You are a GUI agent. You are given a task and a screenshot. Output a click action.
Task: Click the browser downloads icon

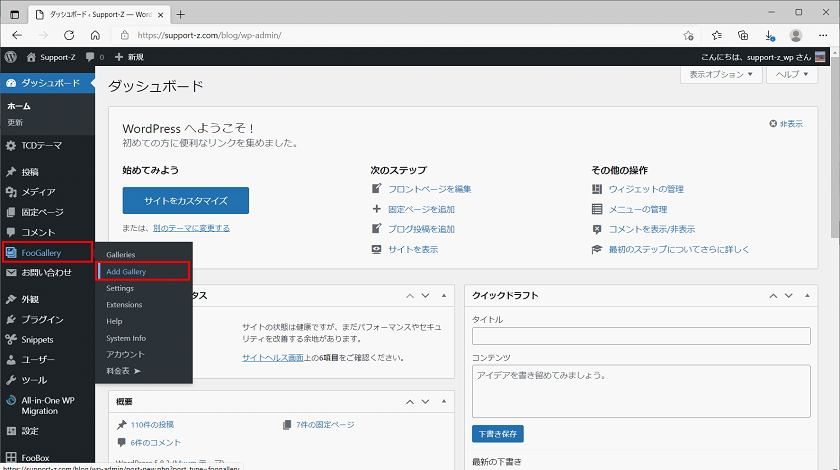(x=768, y=34)
